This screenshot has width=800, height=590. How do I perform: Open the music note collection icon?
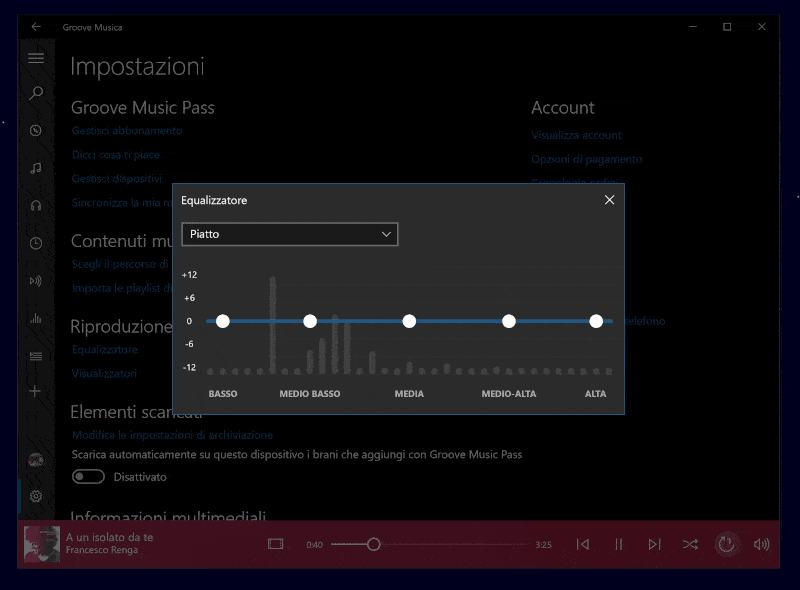click(x=36, y=168)
